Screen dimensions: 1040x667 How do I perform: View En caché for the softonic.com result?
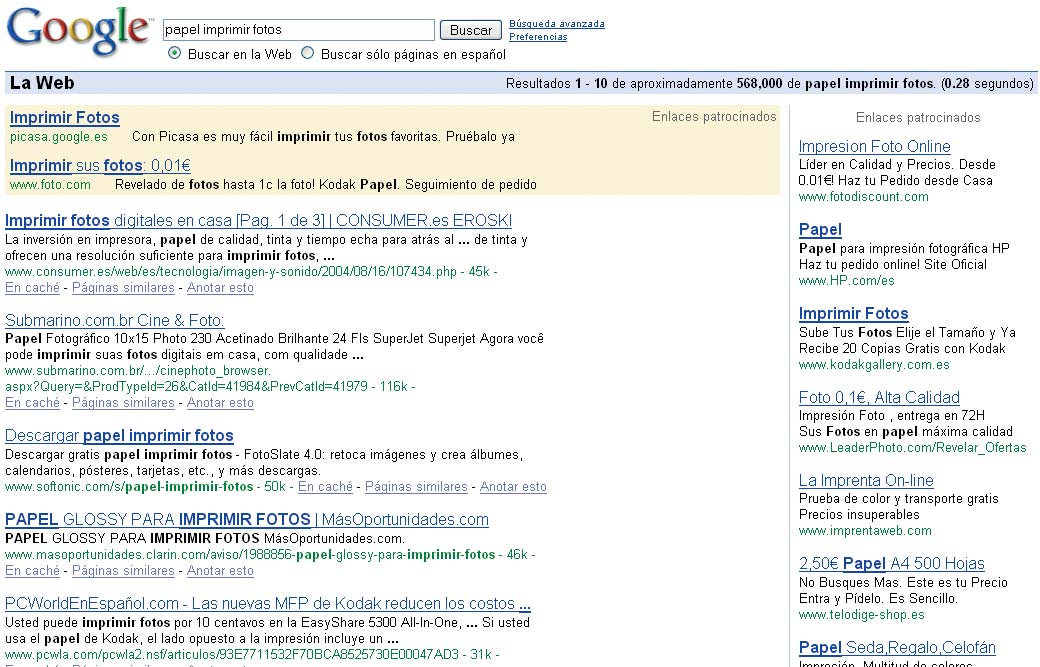[325, 487]
